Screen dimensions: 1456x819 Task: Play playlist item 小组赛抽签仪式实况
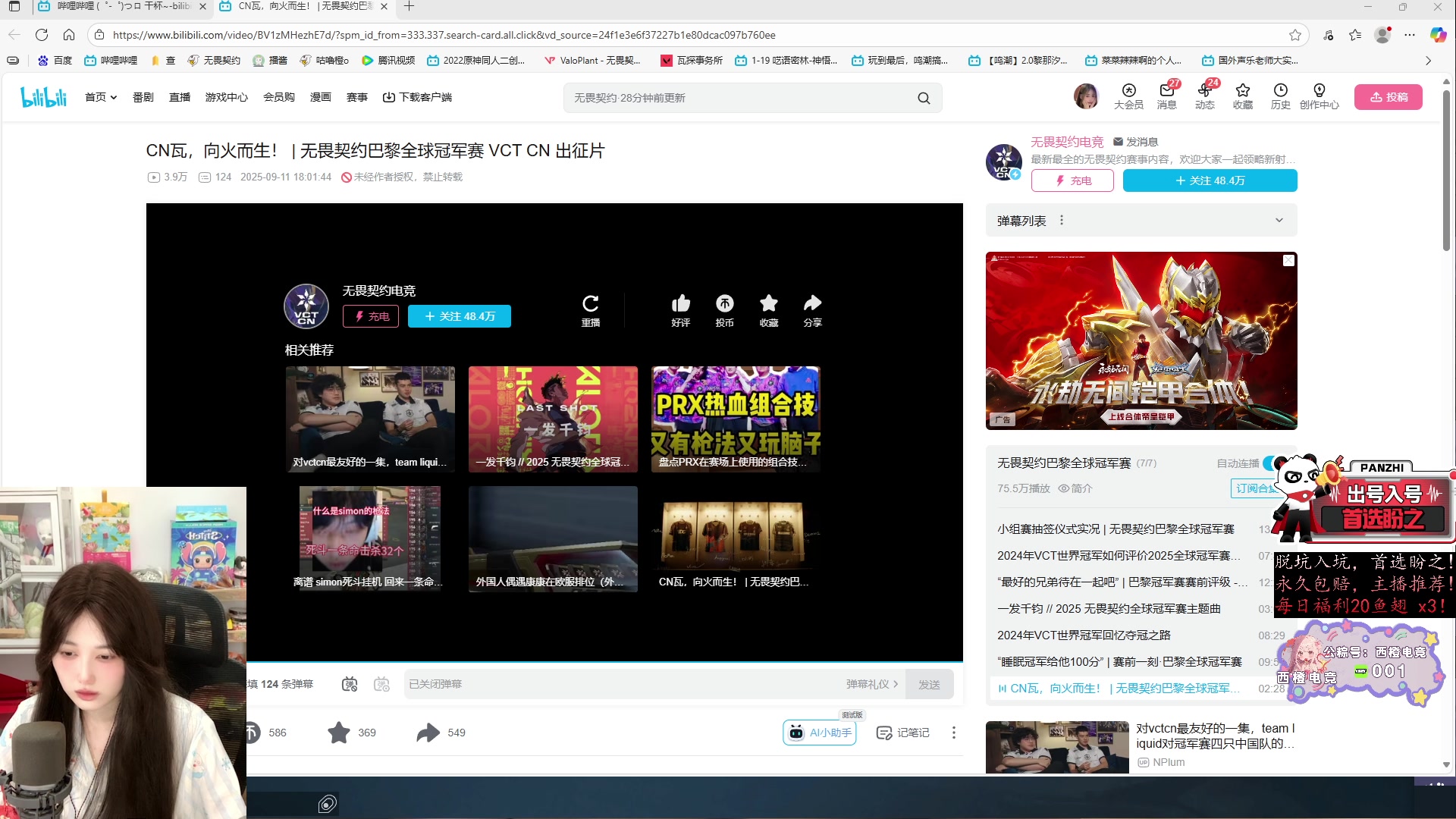[x=1116, y=529]
